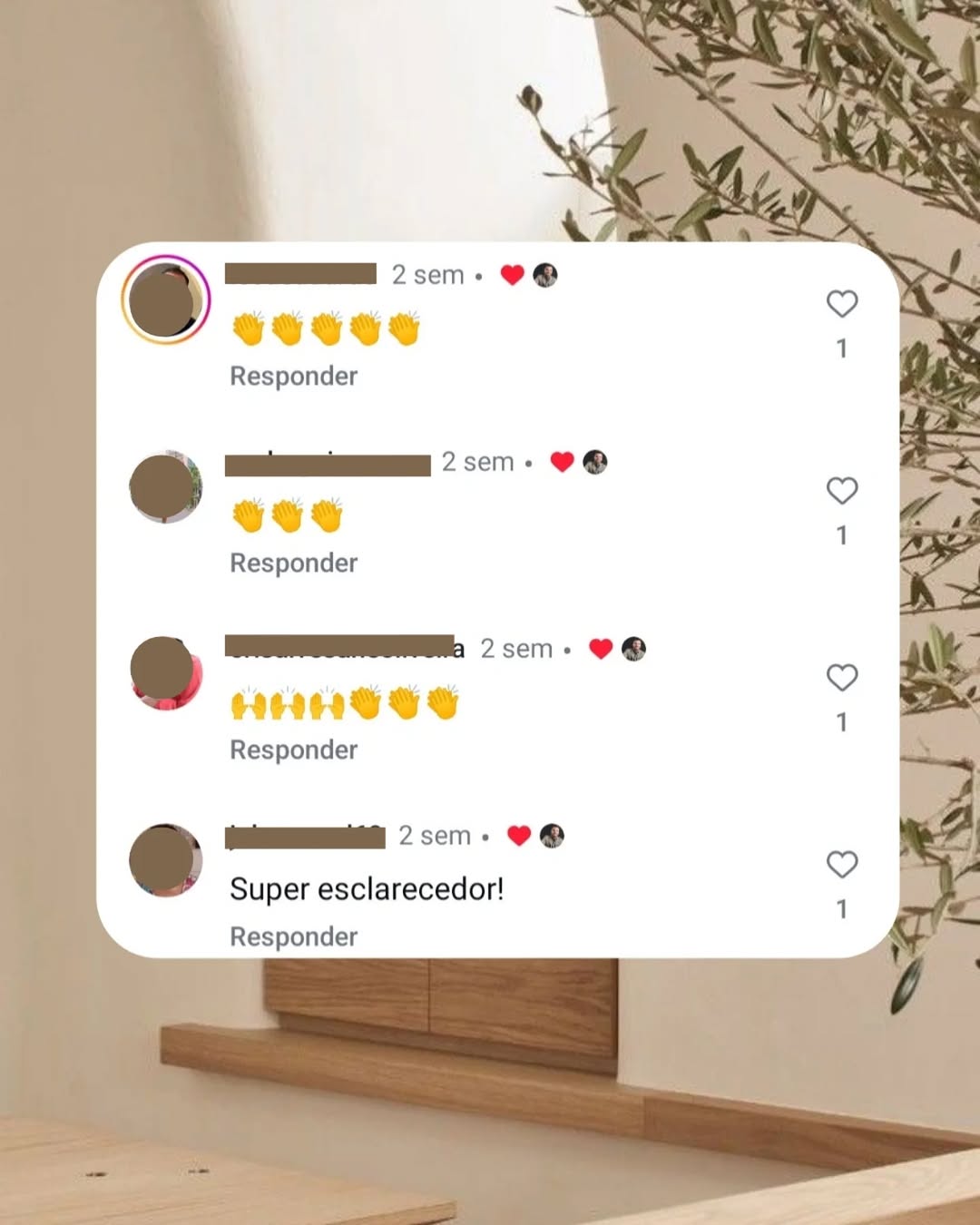Like the first comment with five clapping emojis

tap(842, 304)
